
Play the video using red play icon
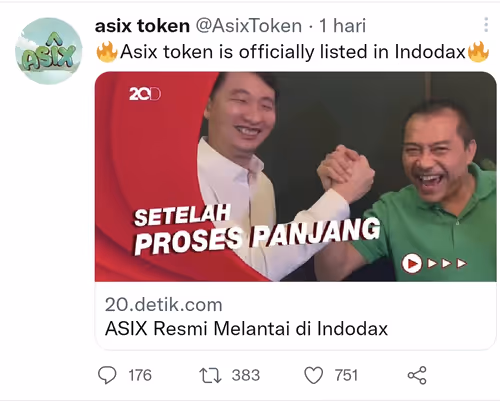(x=412, y=264)
